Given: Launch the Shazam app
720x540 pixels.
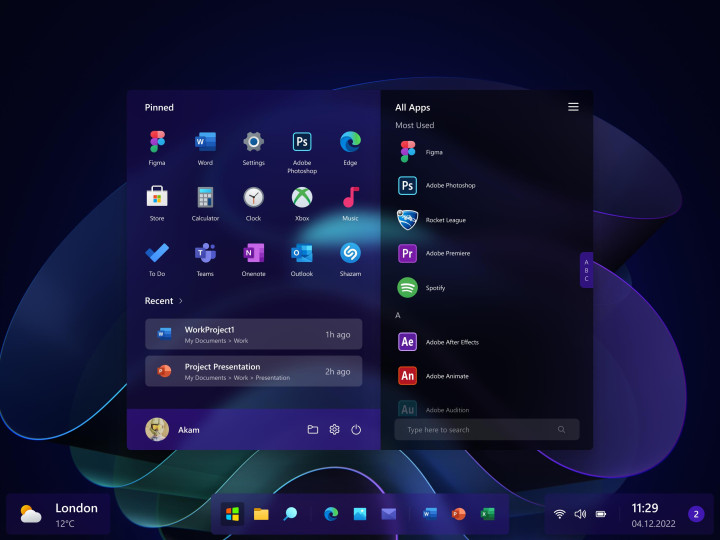Looking at the screenshot, I should (x=350, y=253).
